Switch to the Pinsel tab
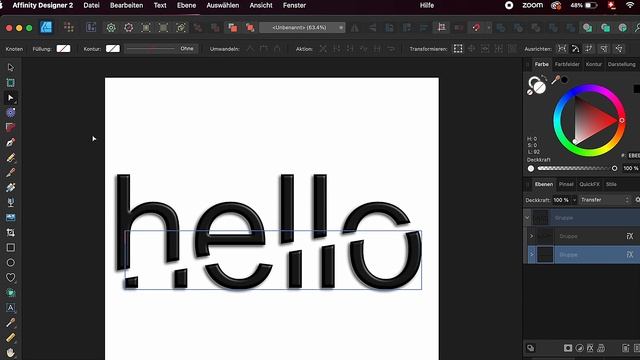This screenshot has width=640, height=360. click(x=566, y=184)
